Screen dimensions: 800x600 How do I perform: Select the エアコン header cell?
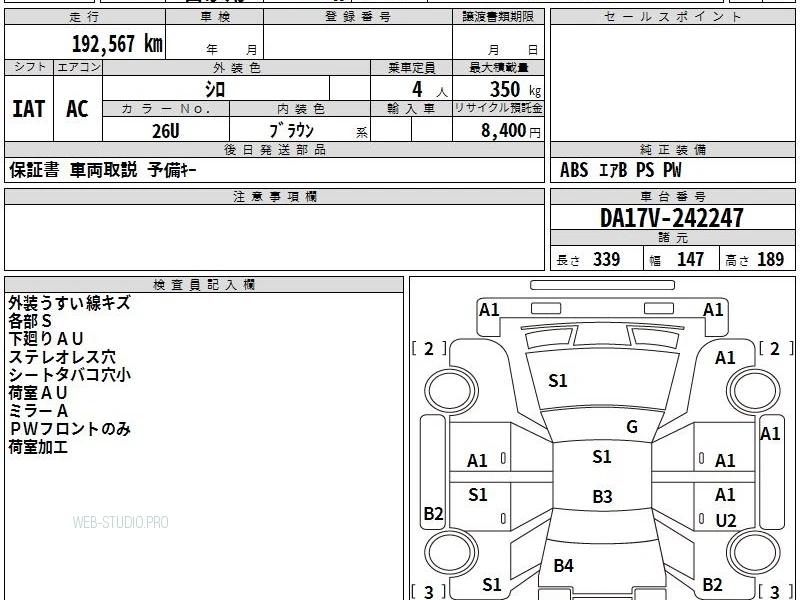[x=78, y=67]
